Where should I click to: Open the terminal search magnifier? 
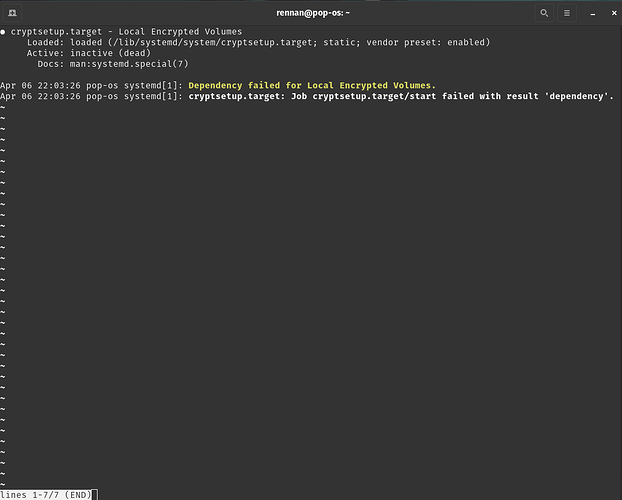click(544, 13)
